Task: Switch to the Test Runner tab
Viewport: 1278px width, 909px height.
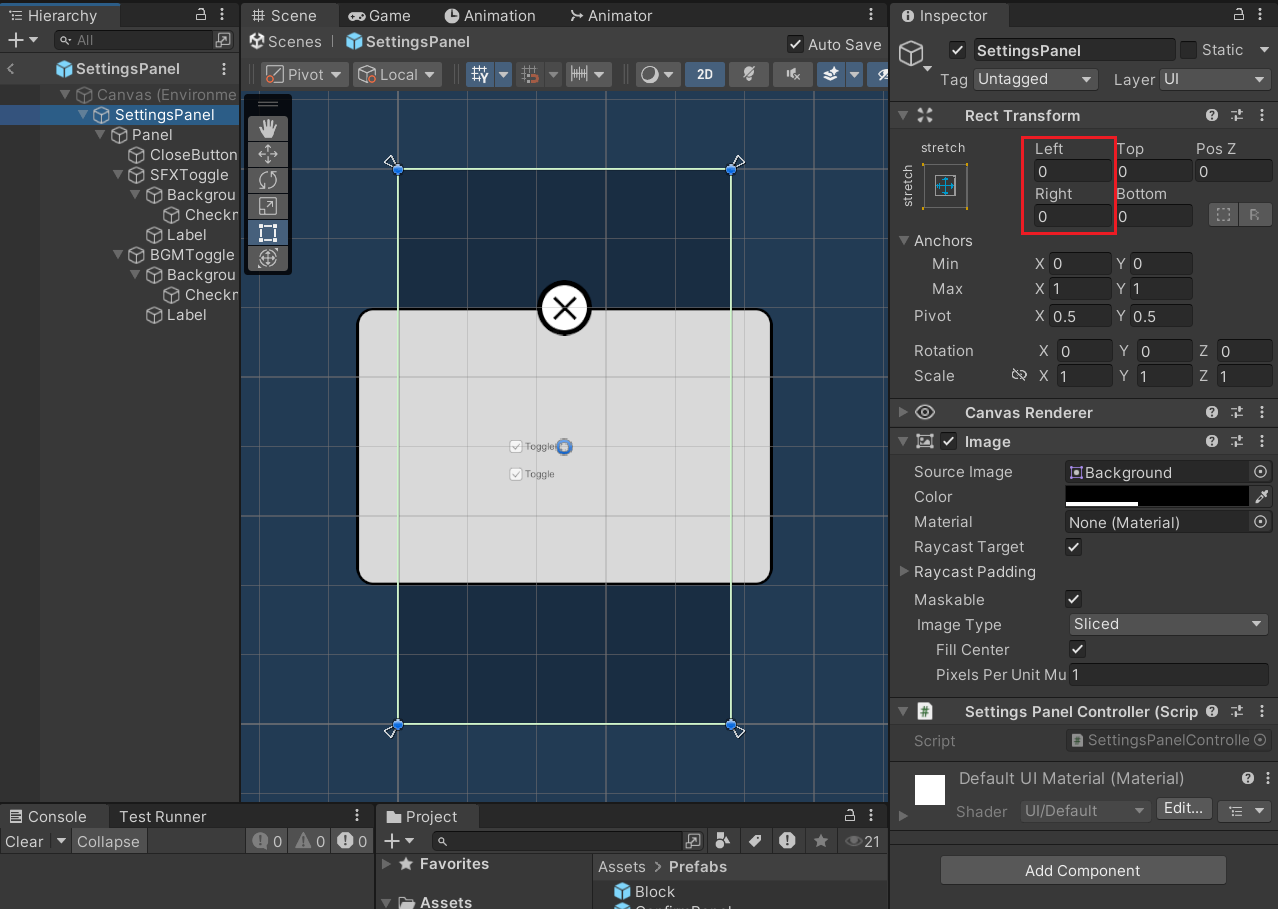Action: pos(163,816)
